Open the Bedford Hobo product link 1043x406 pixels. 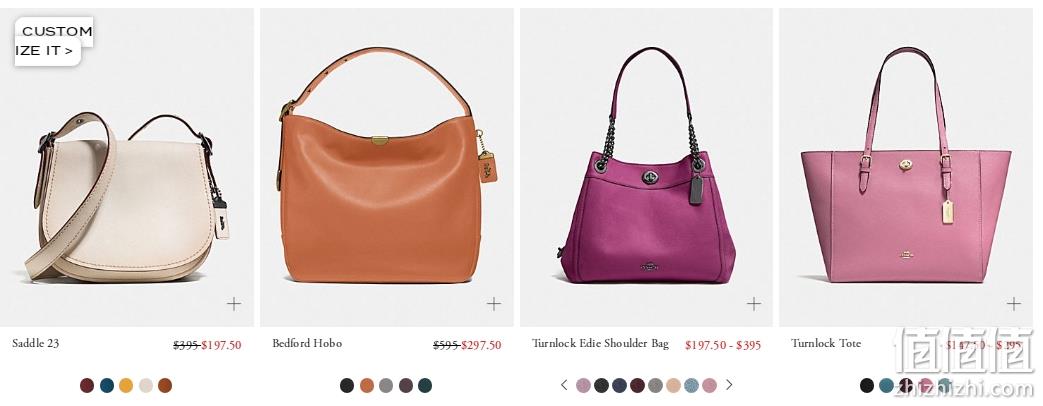click(x=307, y=343)
